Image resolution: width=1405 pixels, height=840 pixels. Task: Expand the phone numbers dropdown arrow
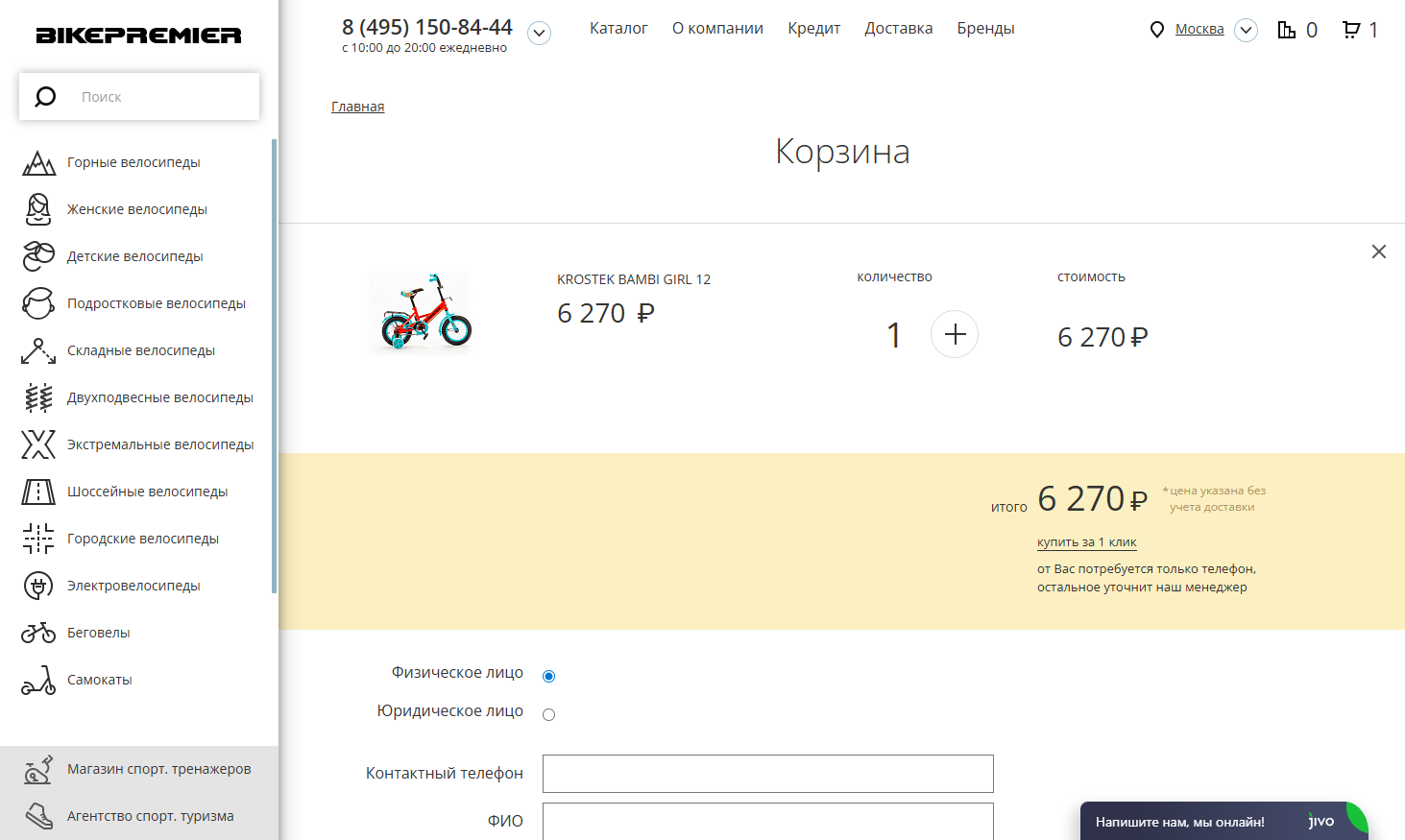(x=540, y=34)
